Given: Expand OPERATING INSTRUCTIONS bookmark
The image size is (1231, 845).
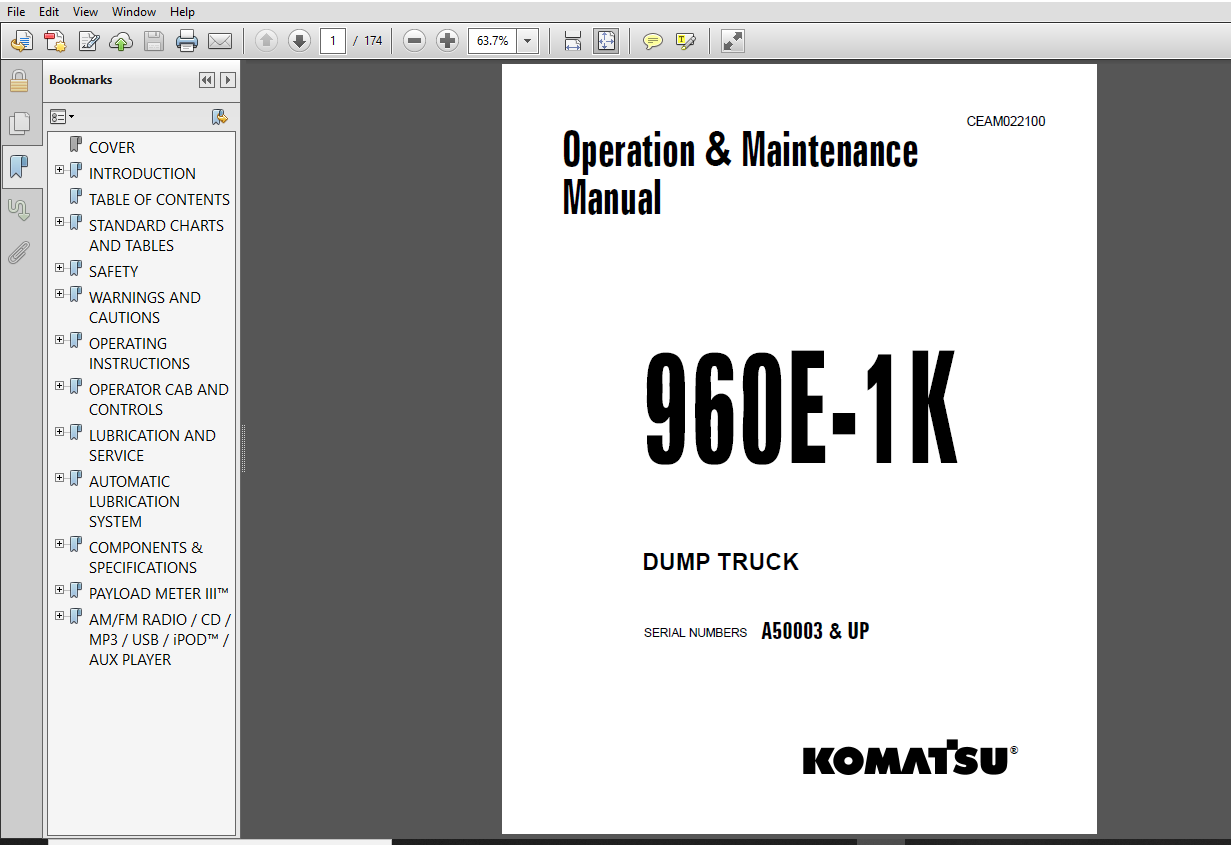Looking at the screenshot, I should pos(60,340).
